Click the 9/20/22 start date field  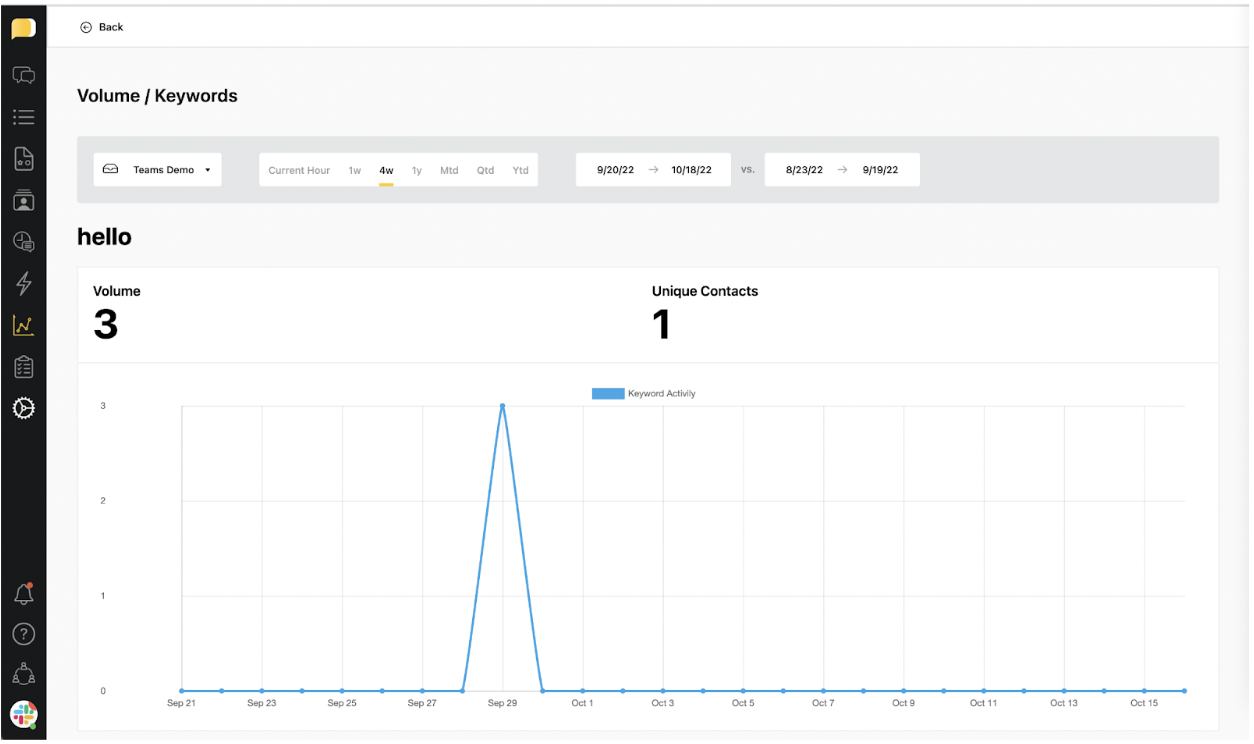coord(616,170)
